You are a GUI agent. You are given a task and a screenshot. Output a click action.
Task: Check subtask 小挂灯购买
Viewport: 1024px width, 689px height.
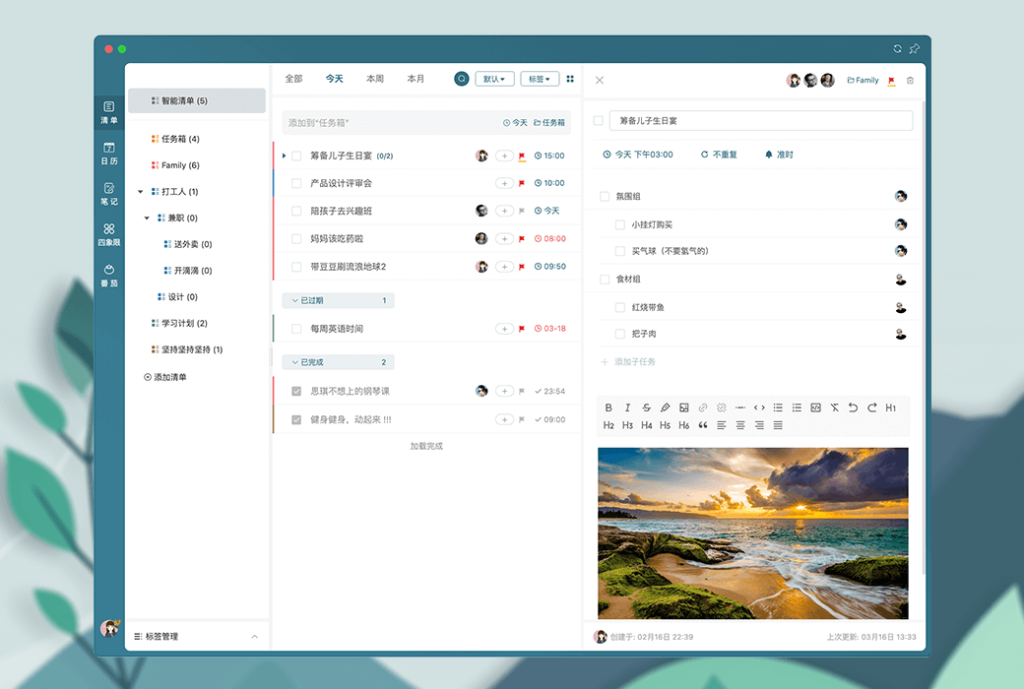click(x=620, y=225)
